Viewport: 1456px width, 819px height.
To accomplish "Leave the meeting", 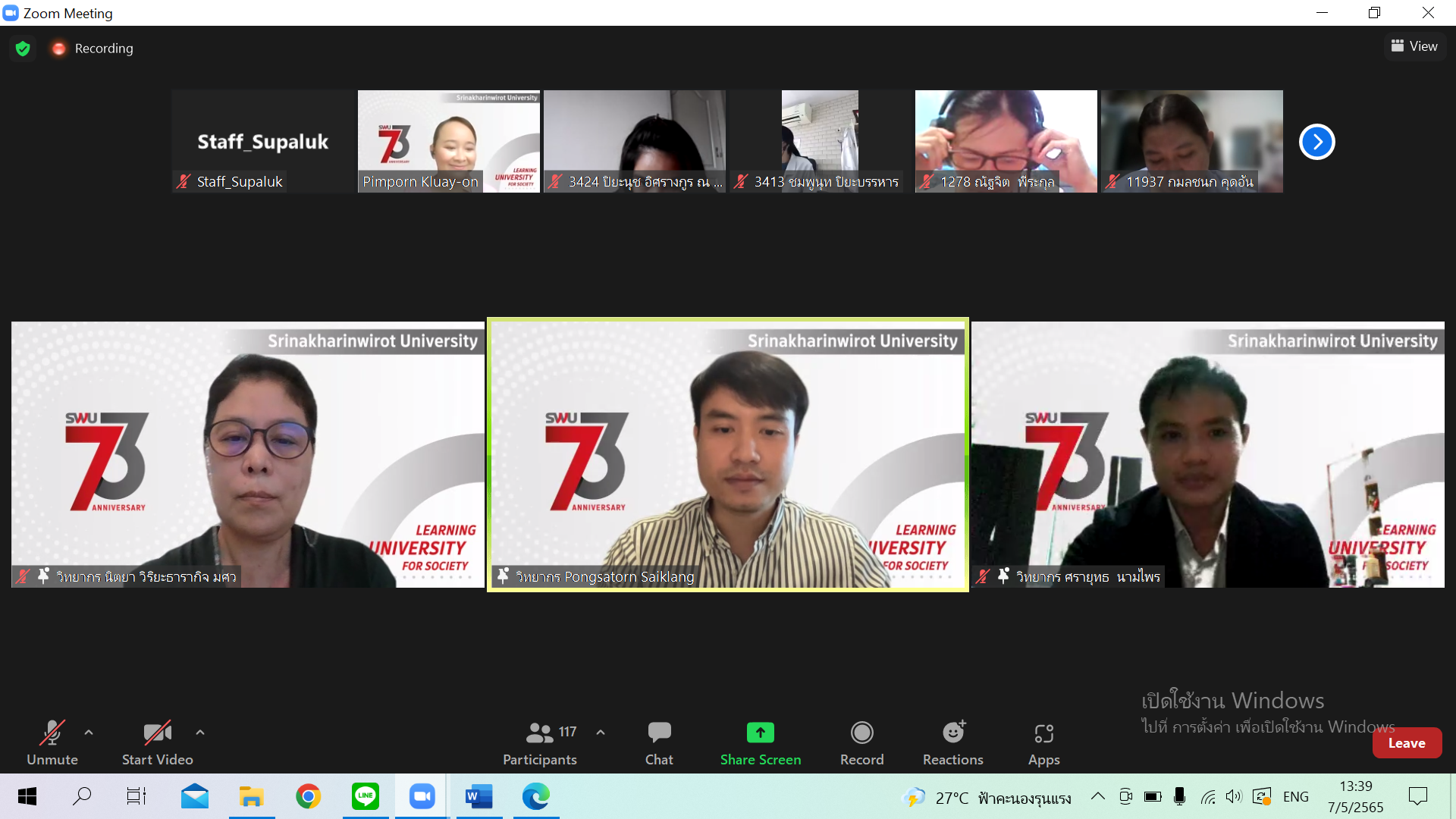I will (1406, 743).
